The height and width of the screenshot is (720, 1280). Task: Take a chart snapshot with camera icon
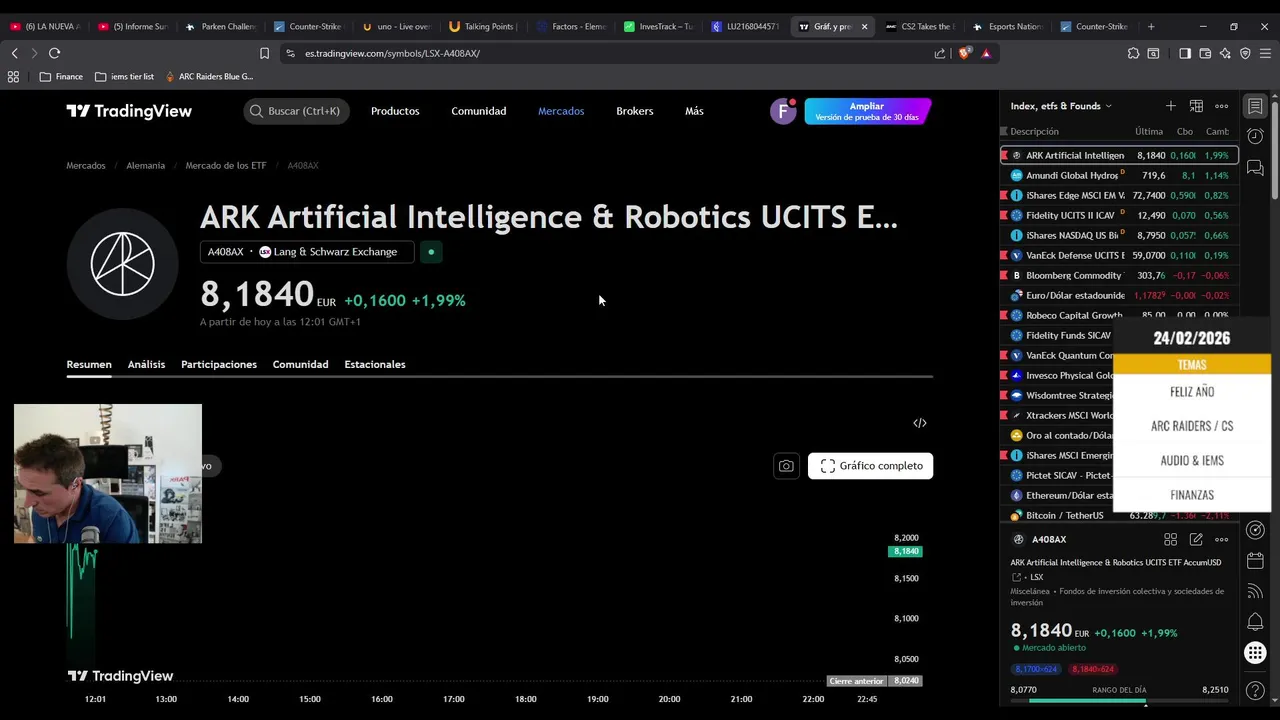[786, 466]
